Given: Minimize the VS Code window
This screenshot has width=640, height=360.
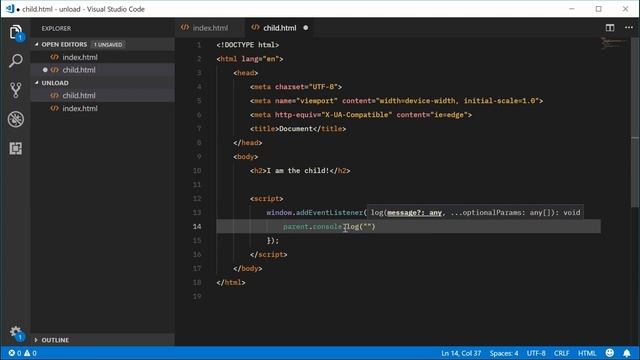Looking at the screenshot, I should (x=571, y=9).
